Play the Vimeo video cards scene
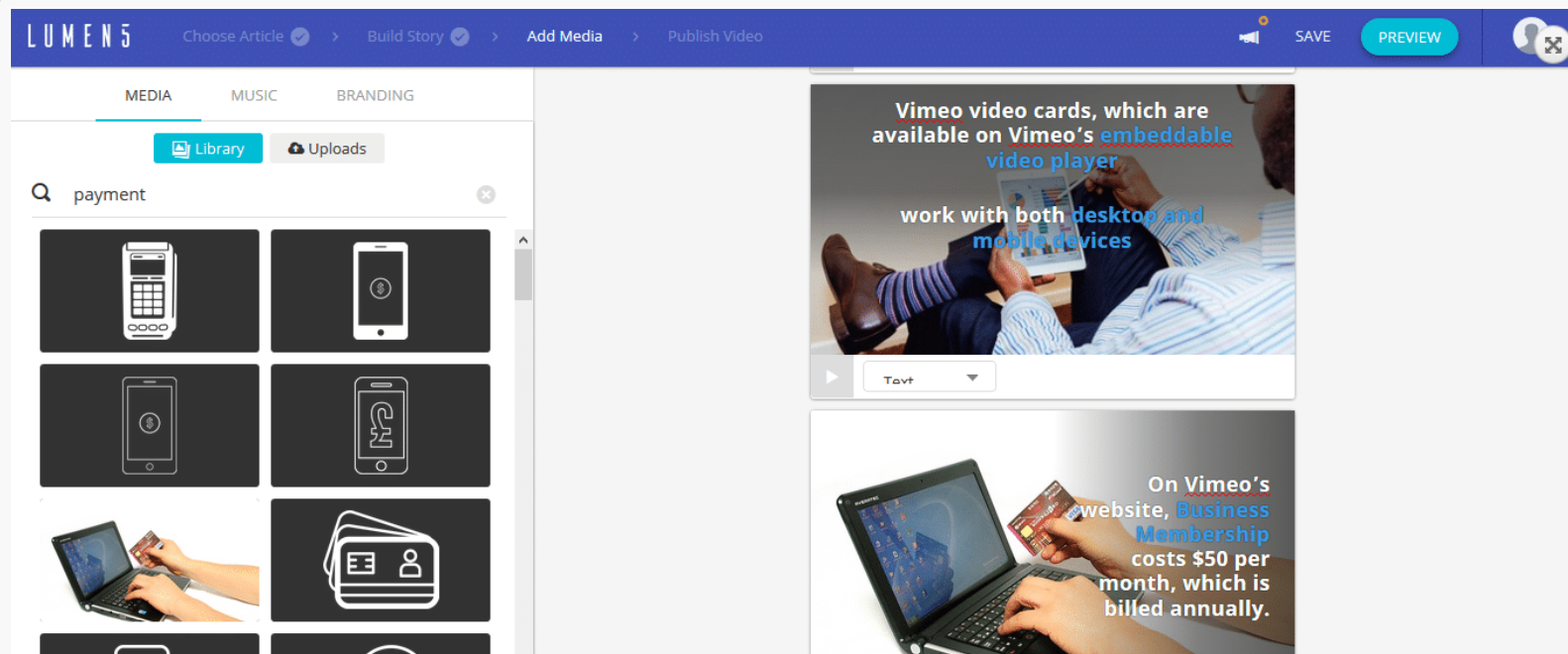This screenshot has width=1568, height=654. click(x=832, y=377)
